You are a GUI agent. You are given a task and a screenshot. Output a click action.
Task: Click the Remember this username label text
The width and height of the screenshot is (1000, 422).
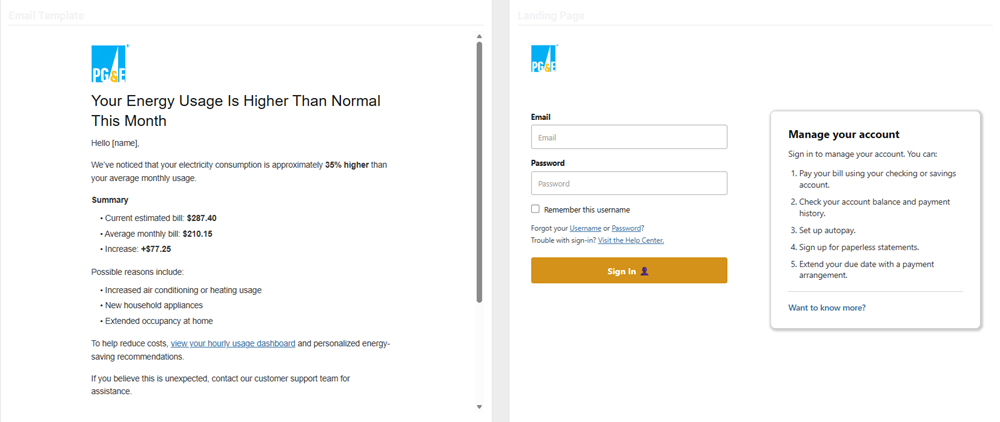(x=587, y=210)
